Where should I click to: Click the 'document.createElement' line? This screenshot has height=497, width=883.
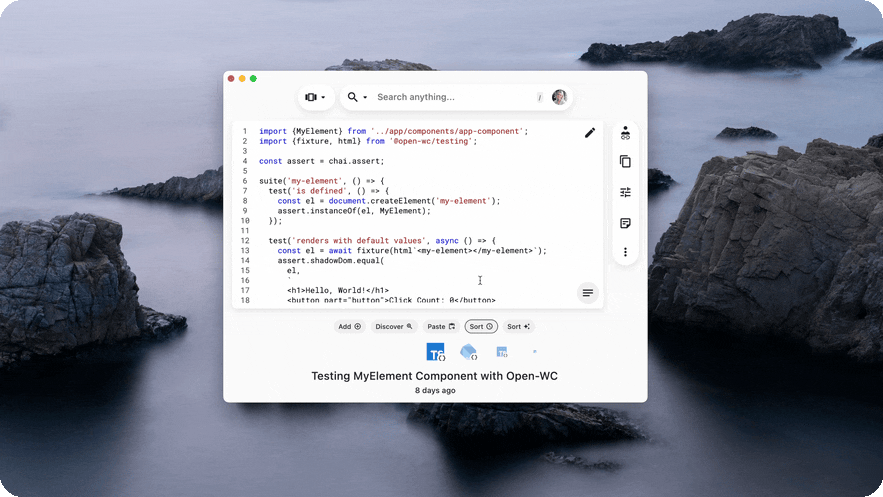[x=389, y=201]
